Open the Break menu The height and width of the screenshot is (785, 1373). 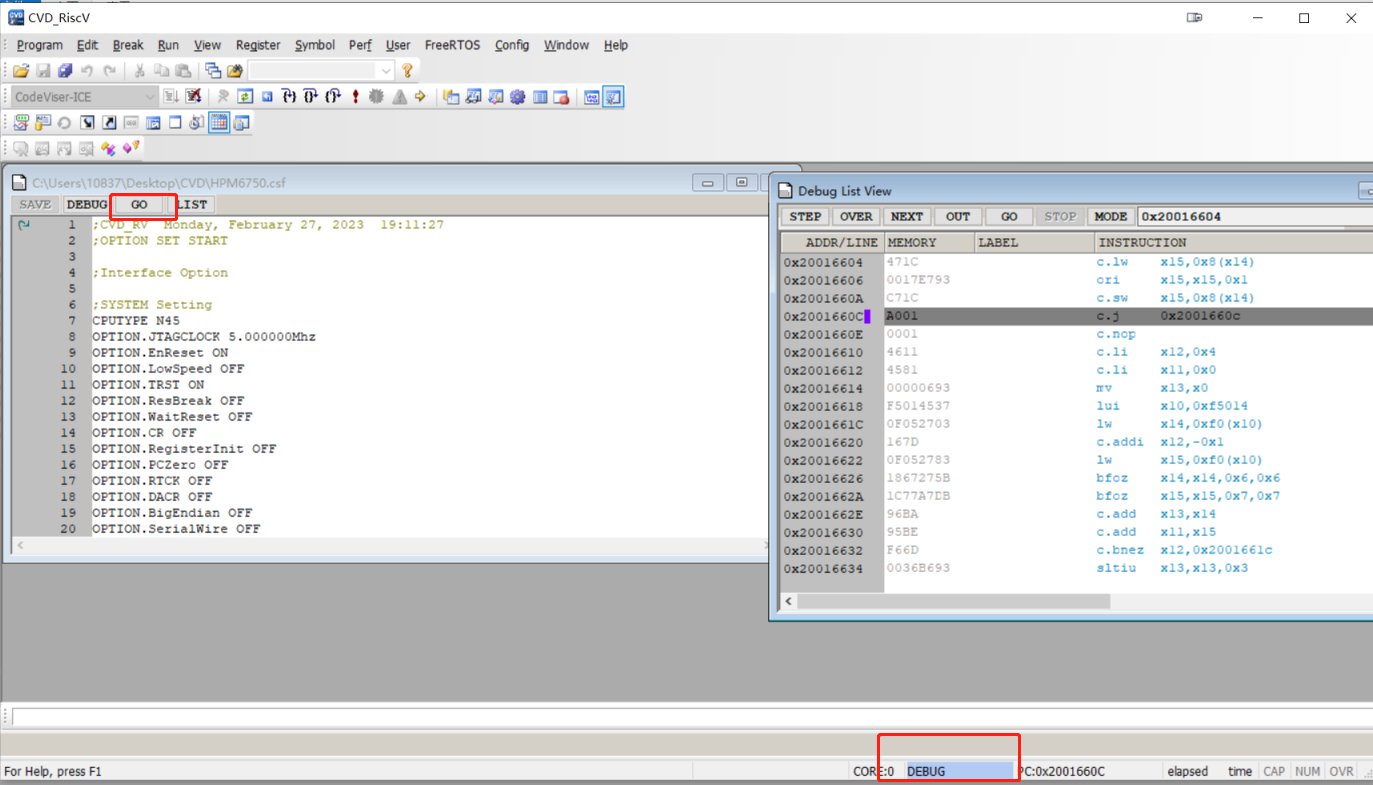click(x=128, y=45)
